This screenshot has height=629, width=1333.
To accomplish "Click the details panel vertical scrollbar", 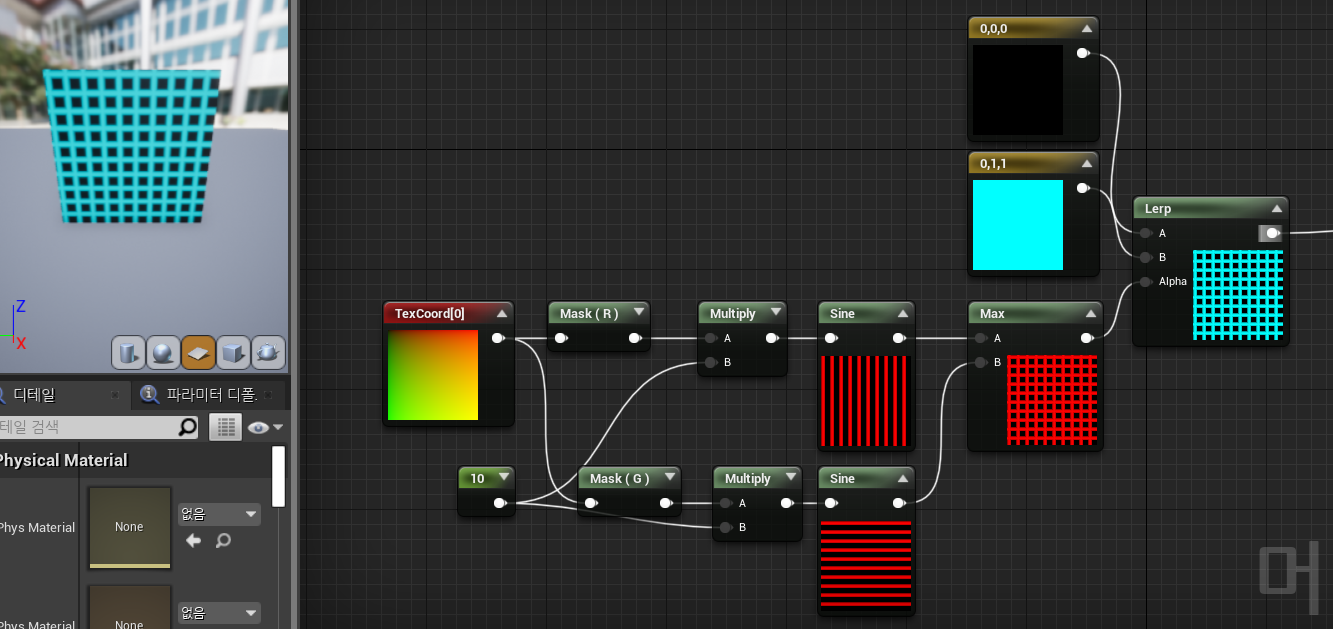I will pos(278,476).
